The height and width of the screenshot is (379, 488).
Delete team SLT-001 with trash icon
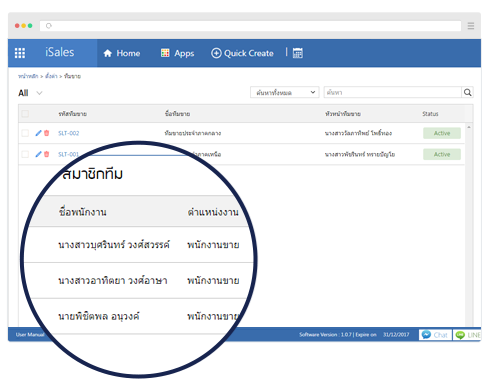[47, 154]
